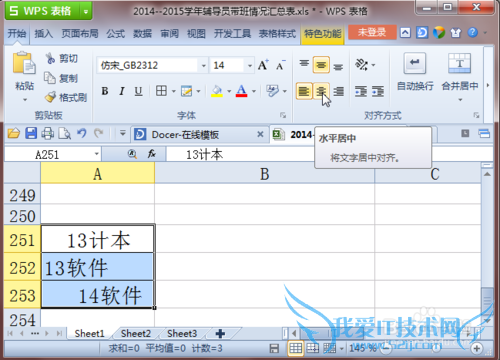Decrease font size with small A icon
This screenshot has width=500, height=360.
(281, 65)
